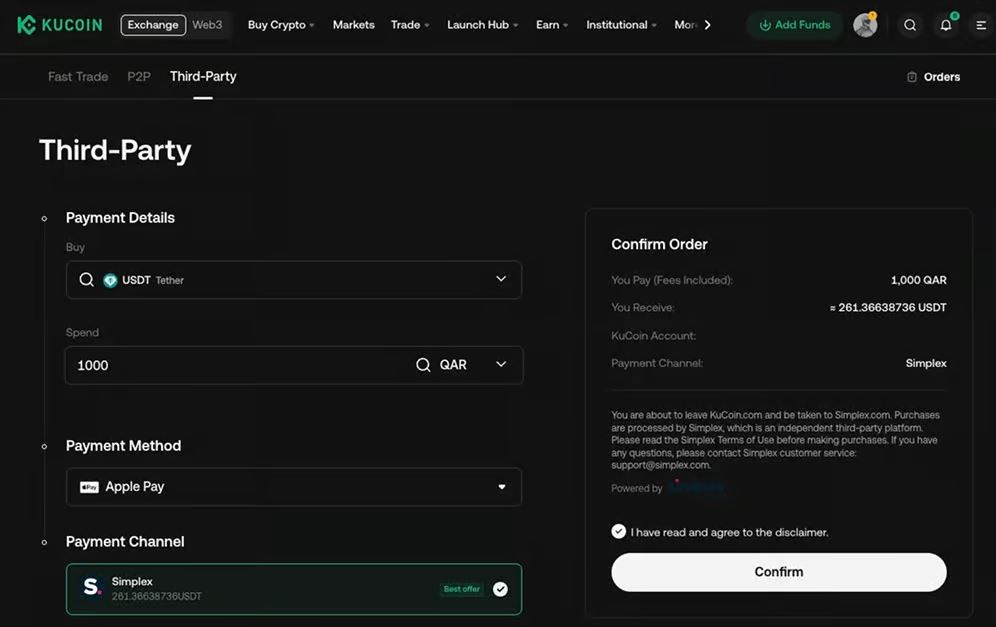This screenshot has width=996, height=627.
Task: Select the Simplex payment channel card
Action: pyautogui.click(x=294, y=589)
